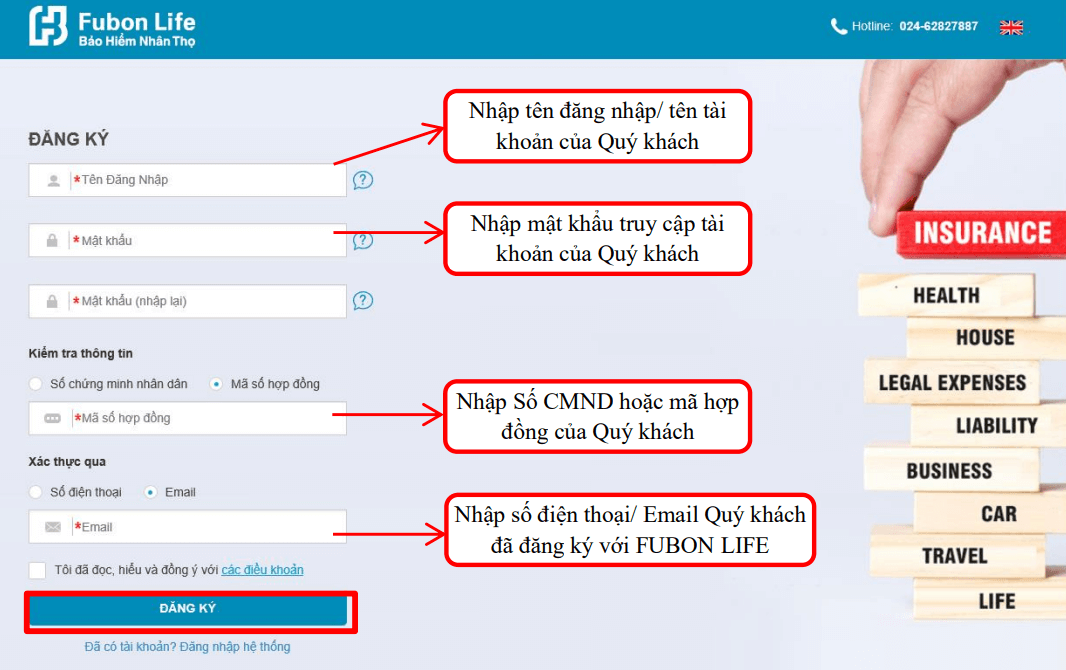Click the Kiểm tra thông tin label
Screen dimensions: 1066x670
[80, 353]
